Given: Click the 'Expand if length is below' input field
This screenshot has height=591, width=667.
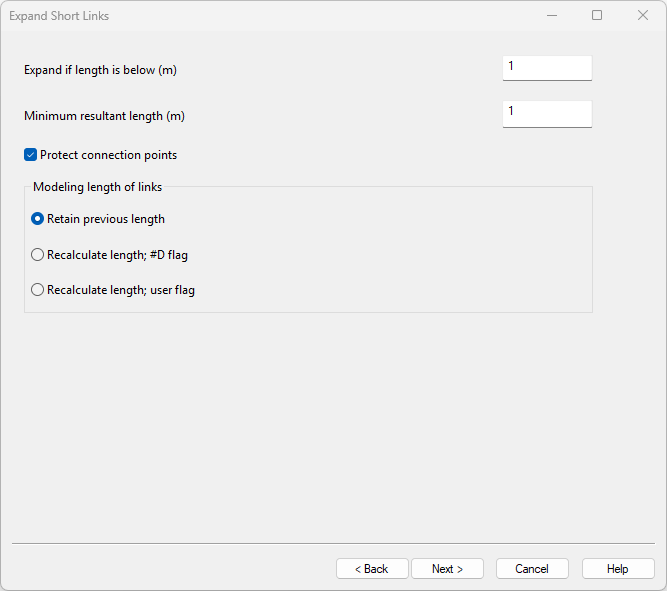Looking at the screenshot, I should pos(547,67).
